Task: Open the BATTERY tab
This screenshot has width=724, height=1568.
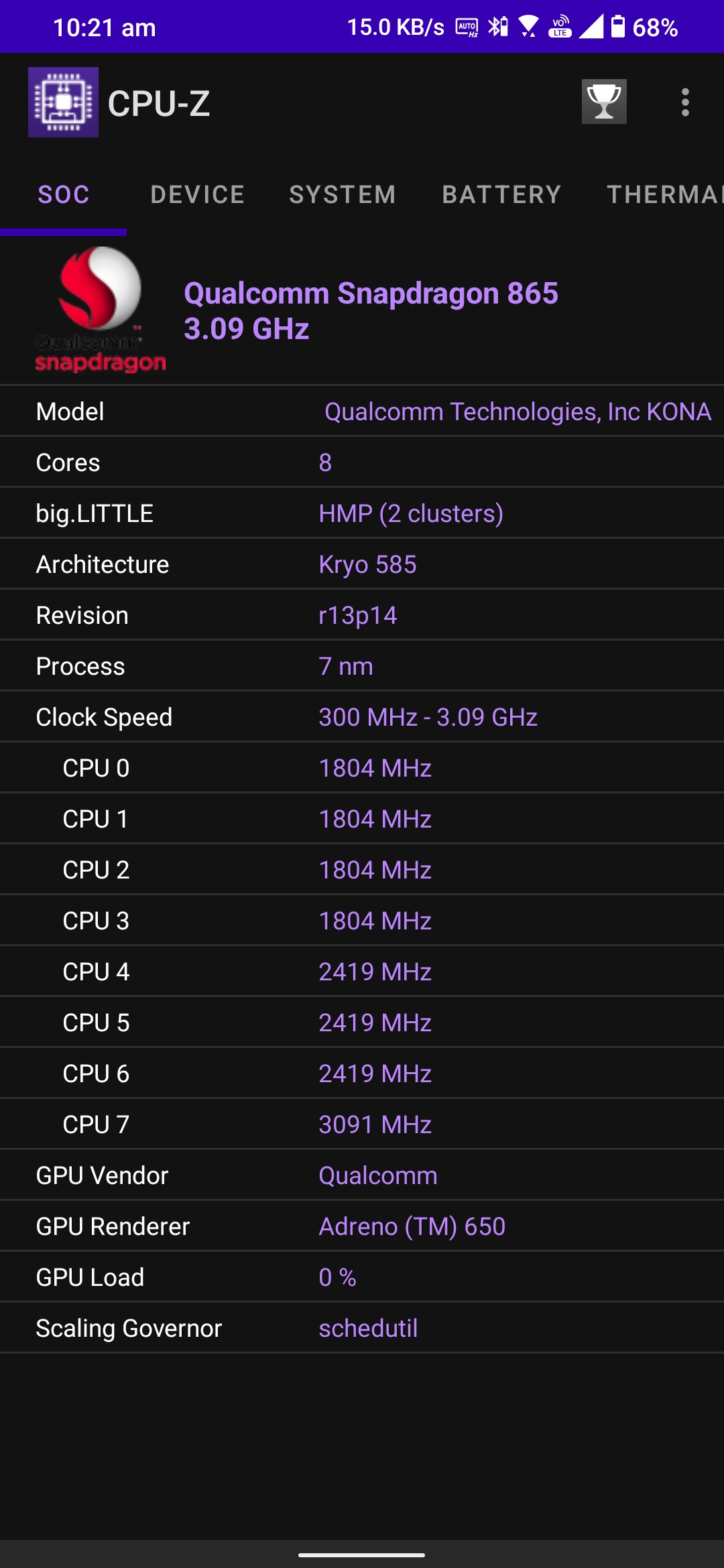Action: tap(501, 194)
